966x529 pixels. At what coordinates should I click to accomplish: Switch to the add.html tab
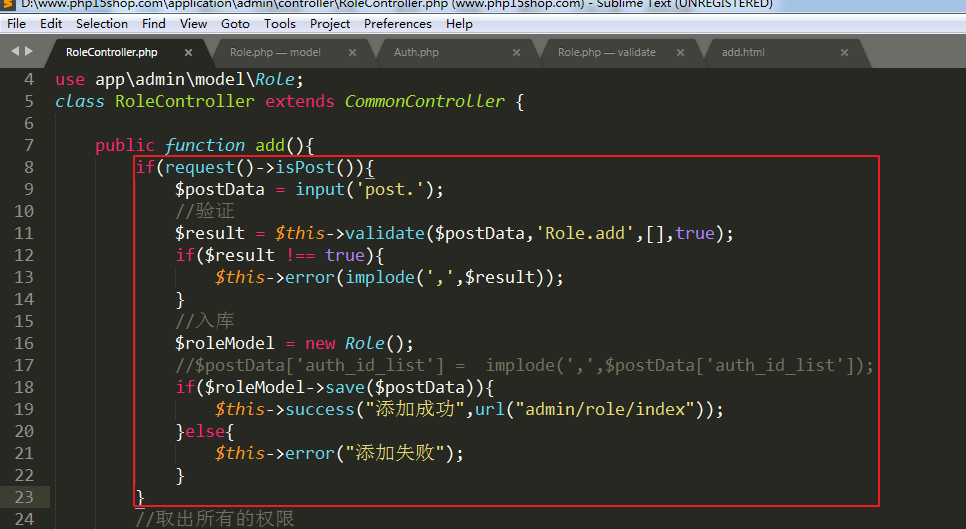click(x=743, y=52)
